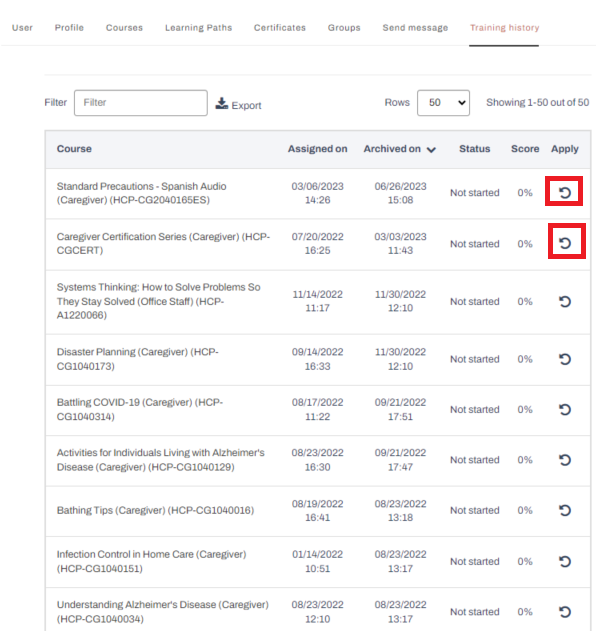The image size is (596, 631).
Task: Click the assigned date 09/14/2022 16:33
Action: click(x=318, y=359)
